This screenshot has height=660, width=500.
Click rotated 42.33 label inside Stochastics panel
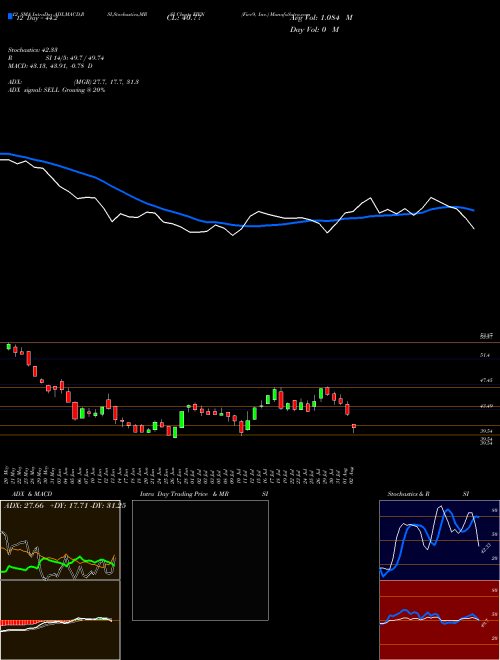486,548
